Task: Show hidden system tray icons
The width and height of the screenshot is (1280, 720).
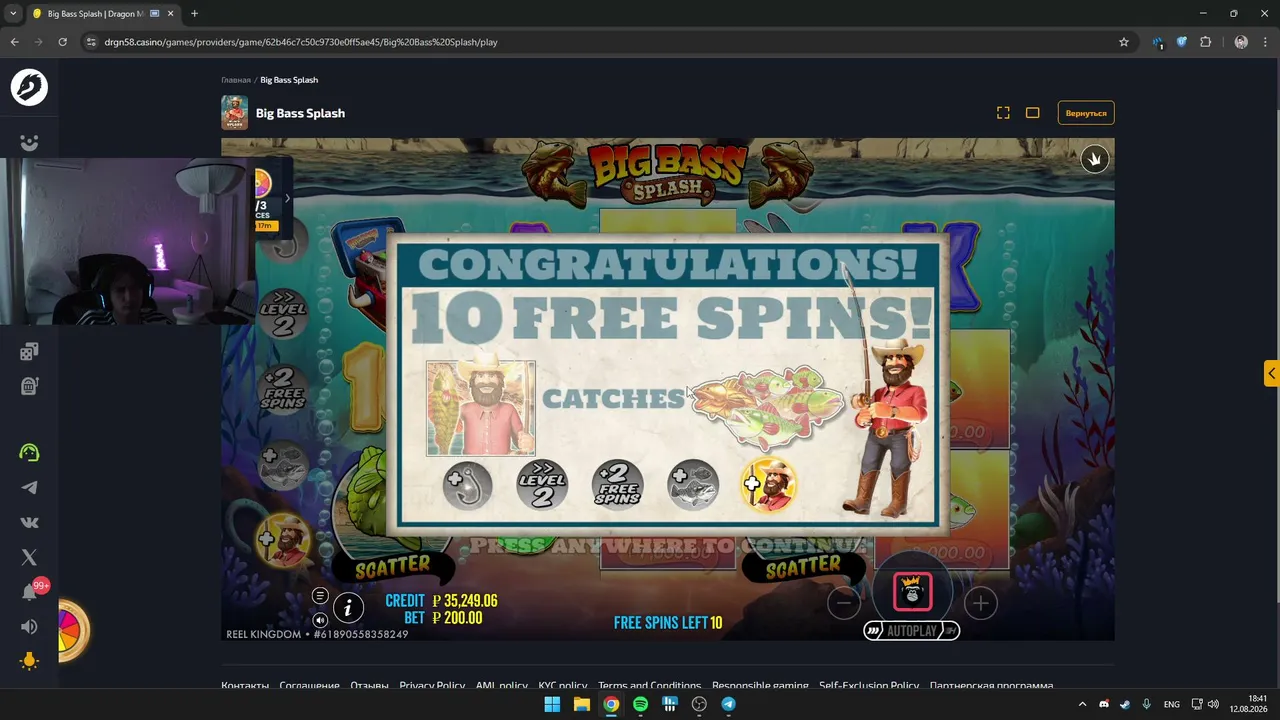Action: coord(1082,704)
